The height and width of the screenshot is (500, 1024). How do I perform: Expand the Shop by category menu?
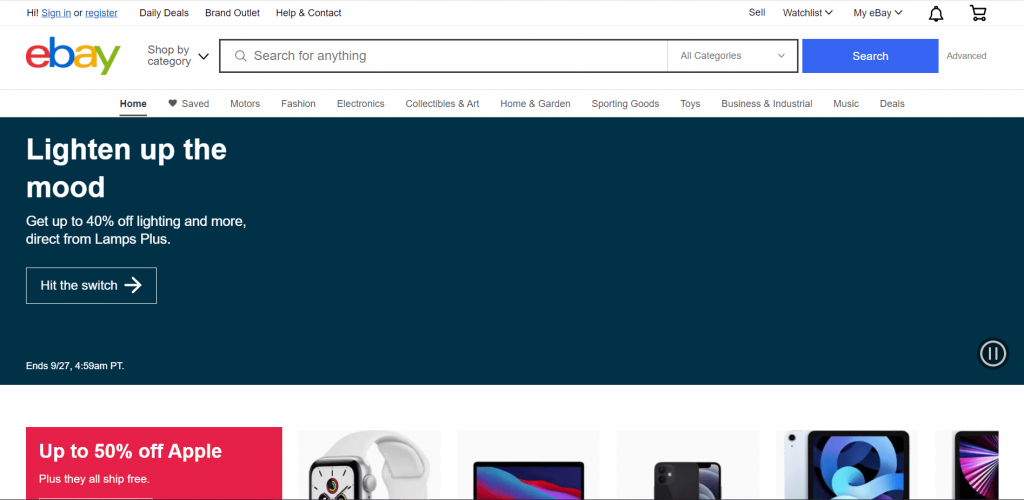click(178, 56)
